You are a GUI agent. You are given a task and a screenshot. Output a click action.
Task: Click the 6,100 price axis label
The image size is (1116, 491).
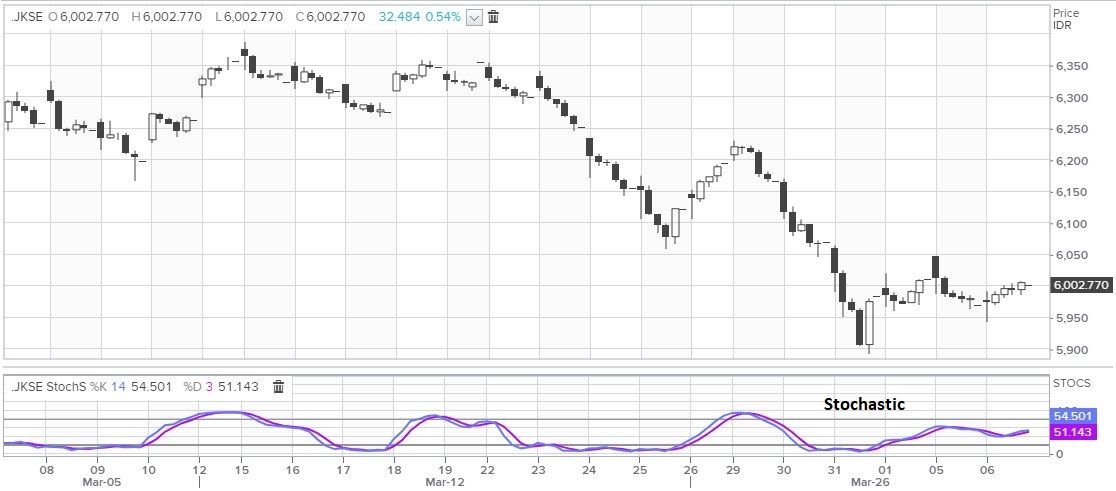point(1071,224)
